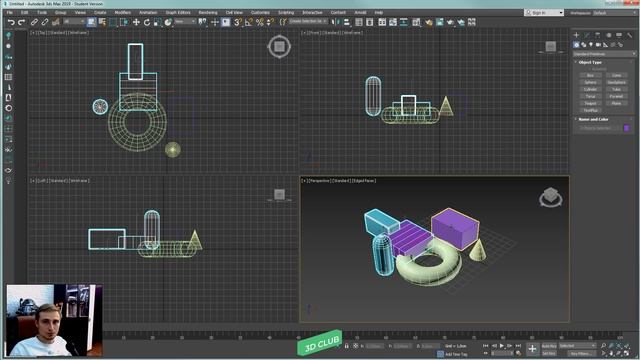Collapse the Object Type rollout
Viewport: 640px width, 360px height.
[590, 62]
